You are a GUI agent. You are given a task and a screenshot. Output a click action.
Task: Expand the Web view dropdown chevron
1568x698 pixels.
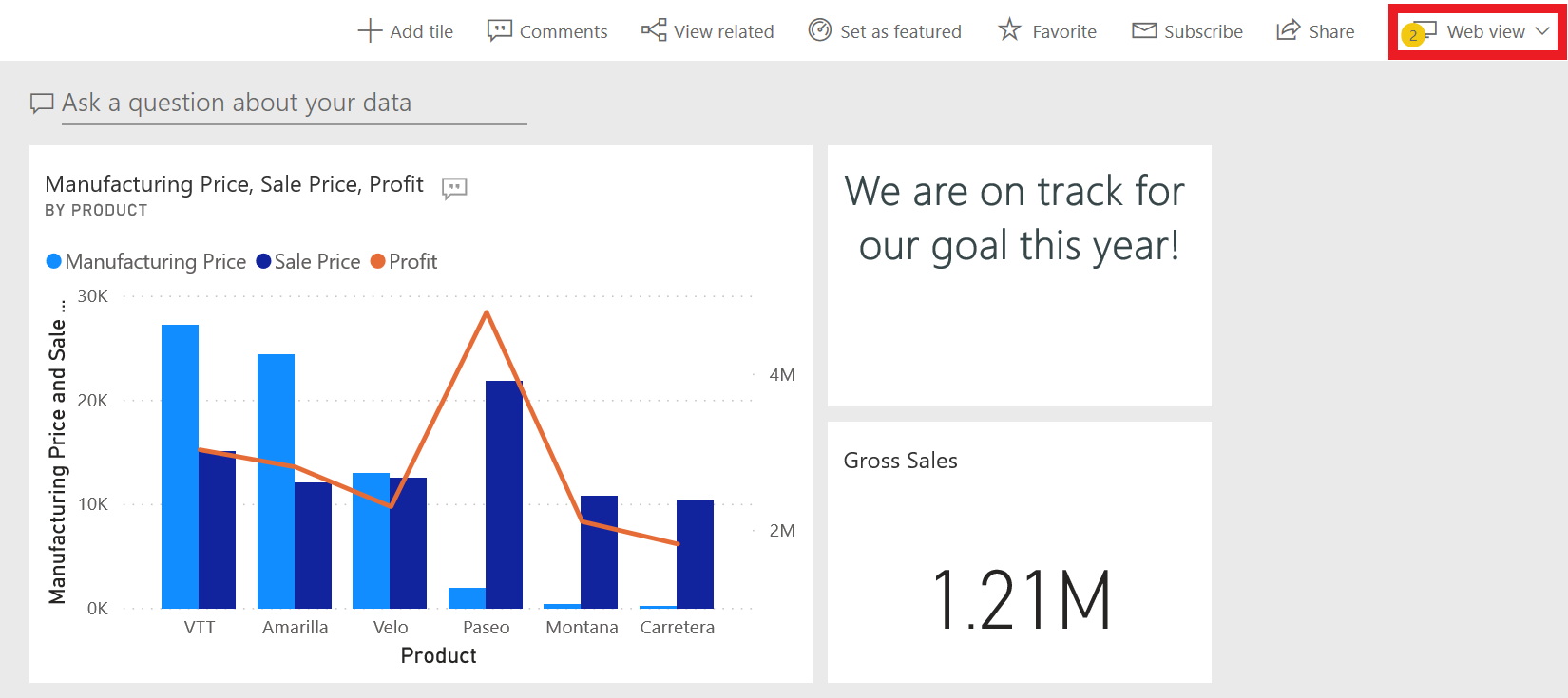(1542, 31)
